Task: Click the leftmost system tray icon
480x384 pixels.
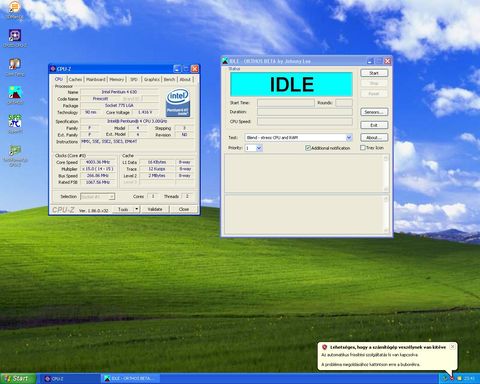Action: click(444, 378)
